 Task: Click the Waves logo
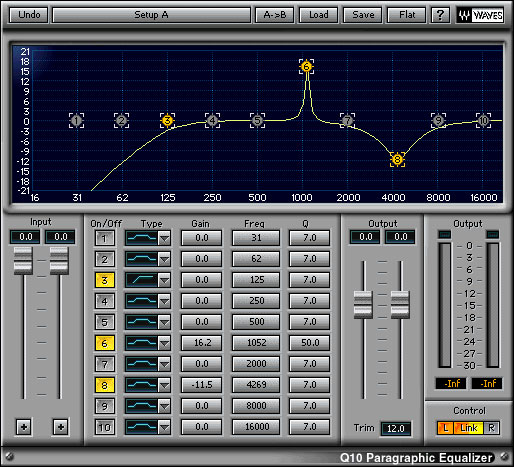point(480,15)
